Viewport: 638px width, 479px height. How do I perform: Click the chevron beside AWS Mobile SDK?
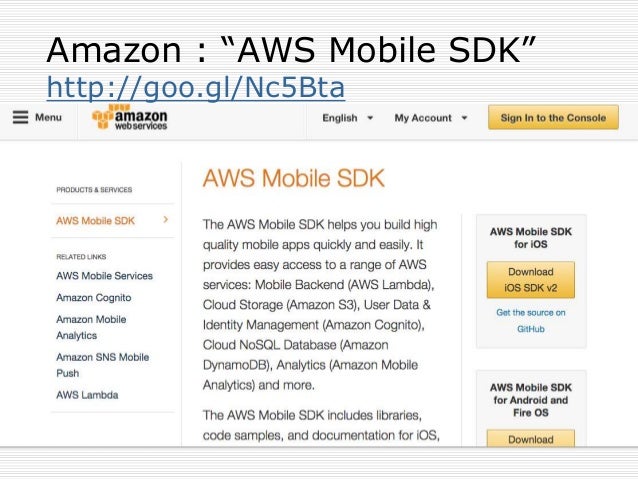point(166,220)
